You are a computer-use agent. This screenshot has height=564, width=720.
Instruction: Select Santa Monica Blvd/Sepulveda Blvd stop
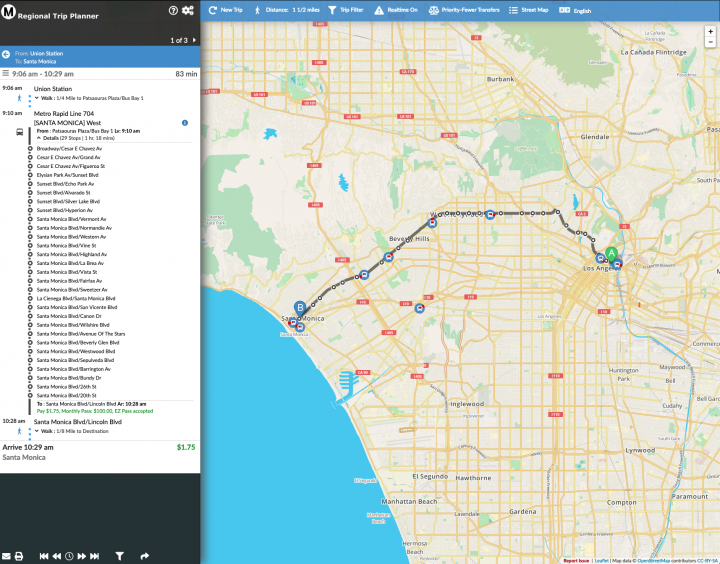point(75,360)
